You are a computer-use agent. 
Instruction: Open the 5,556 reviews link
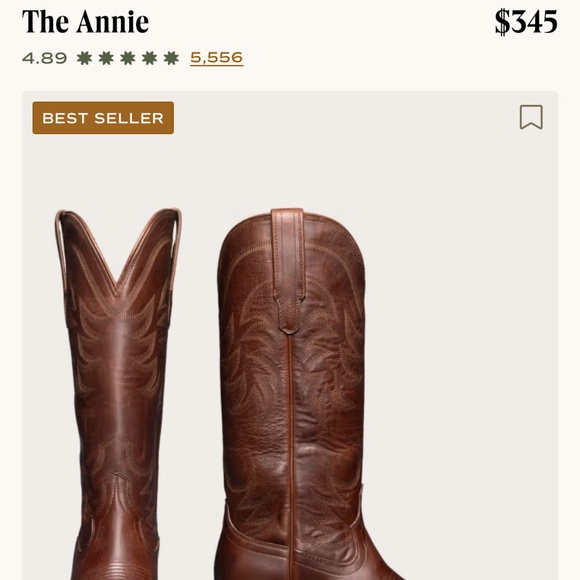point(217,58)
